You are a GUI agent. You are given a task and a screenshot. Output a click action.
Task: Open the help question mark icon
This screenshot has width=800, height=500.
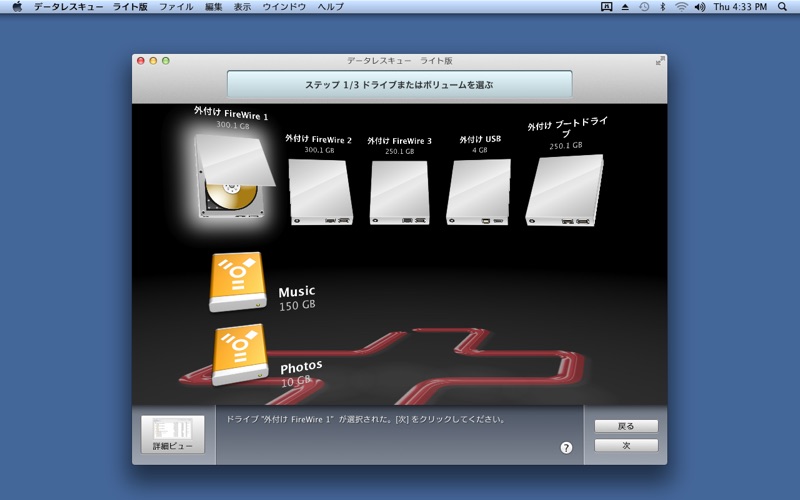(x=566, y=447)
